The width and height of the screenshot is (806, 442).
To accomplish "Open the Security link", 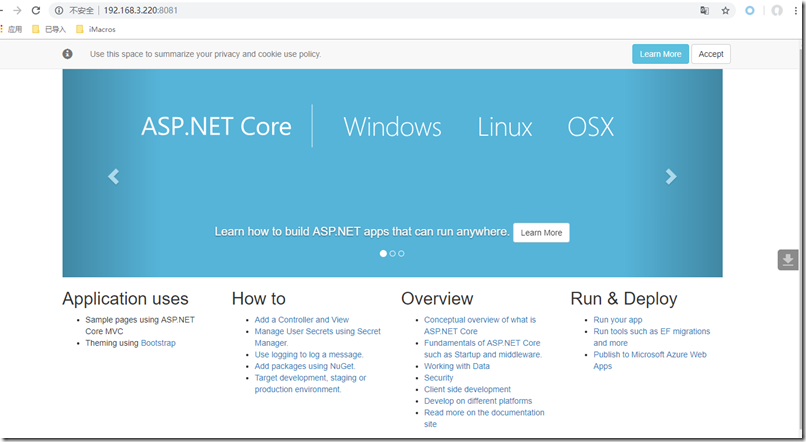I will 438,378.
